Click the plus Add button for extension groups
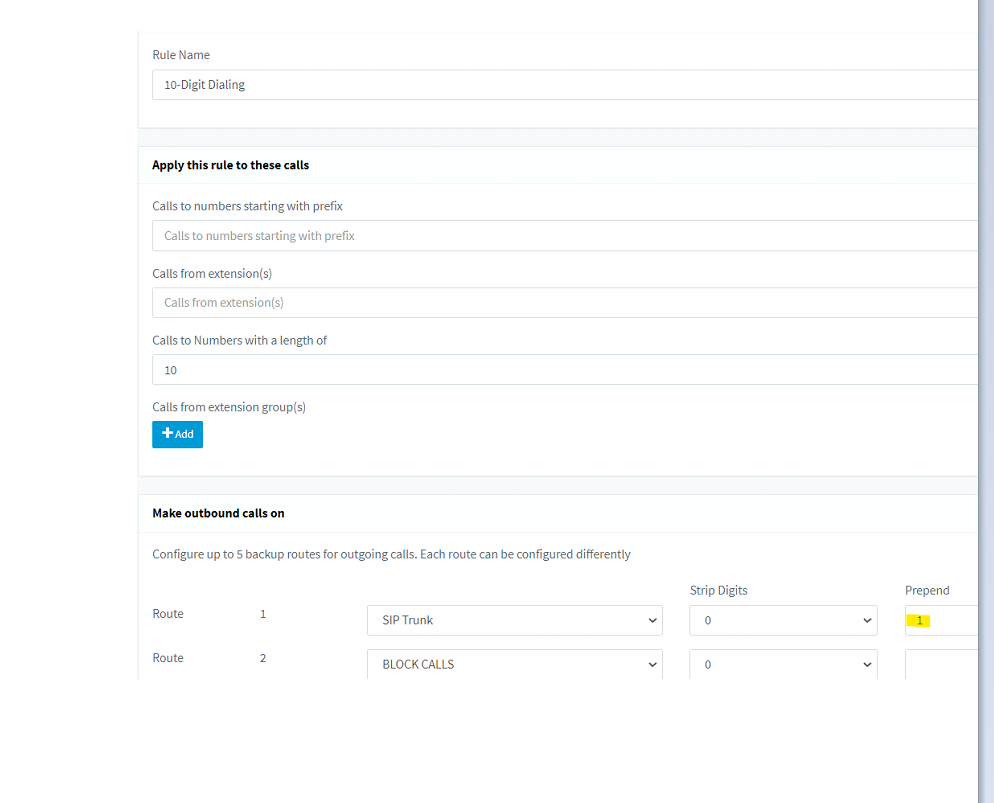 coord(177,434)
